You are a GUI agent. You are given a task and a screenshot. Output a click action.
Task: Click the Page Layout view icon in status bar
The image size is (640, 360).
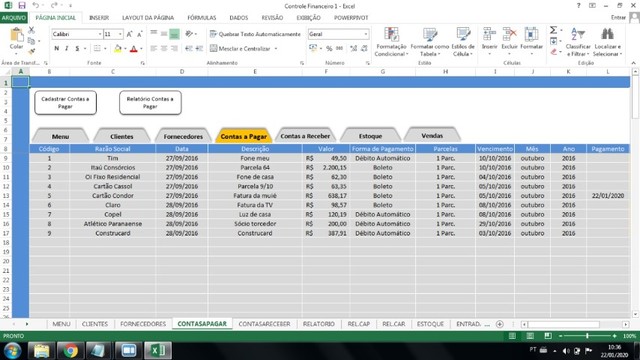530,336
